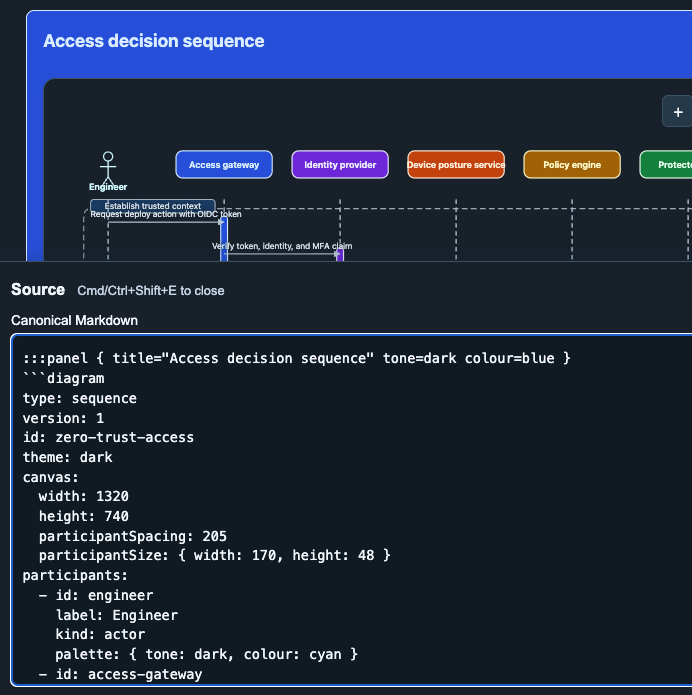The image size is (692, 695).
Task: Click into the Canonical Markdown source editor
Action: tap(352, 510)
